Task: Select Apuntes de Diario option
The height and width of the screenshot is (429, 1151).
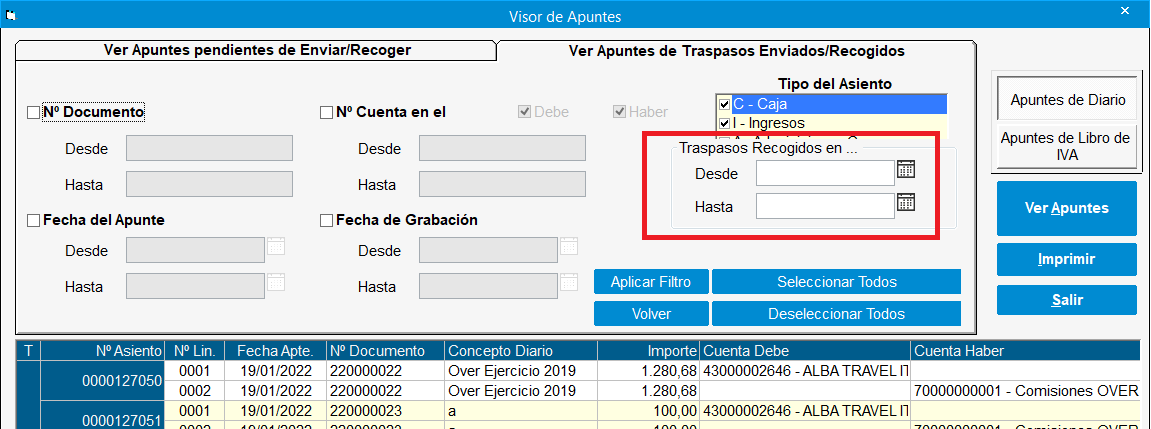Action: tap(1067, 101)
